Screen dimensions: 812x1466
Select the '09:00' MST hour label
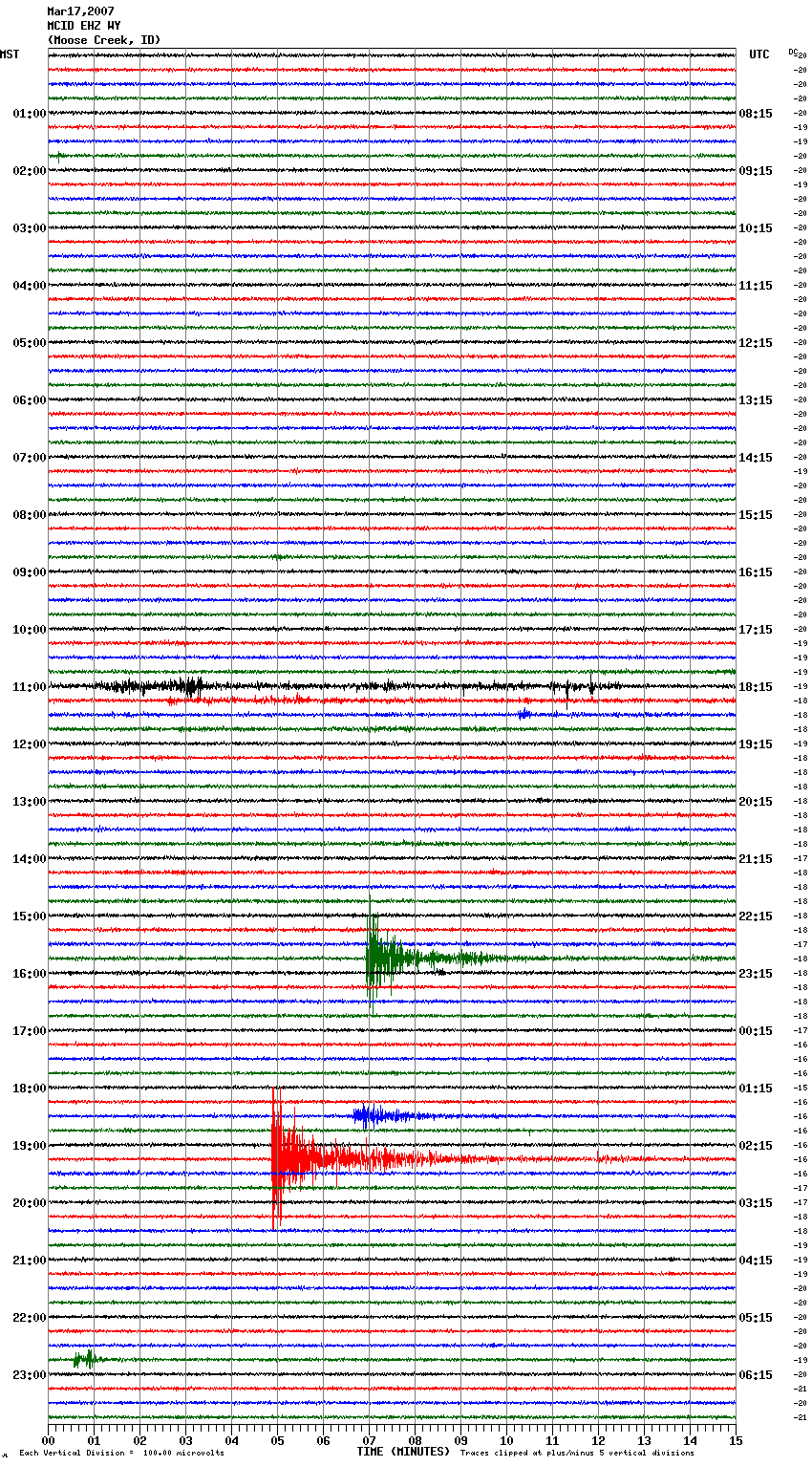tap(29, 572)
